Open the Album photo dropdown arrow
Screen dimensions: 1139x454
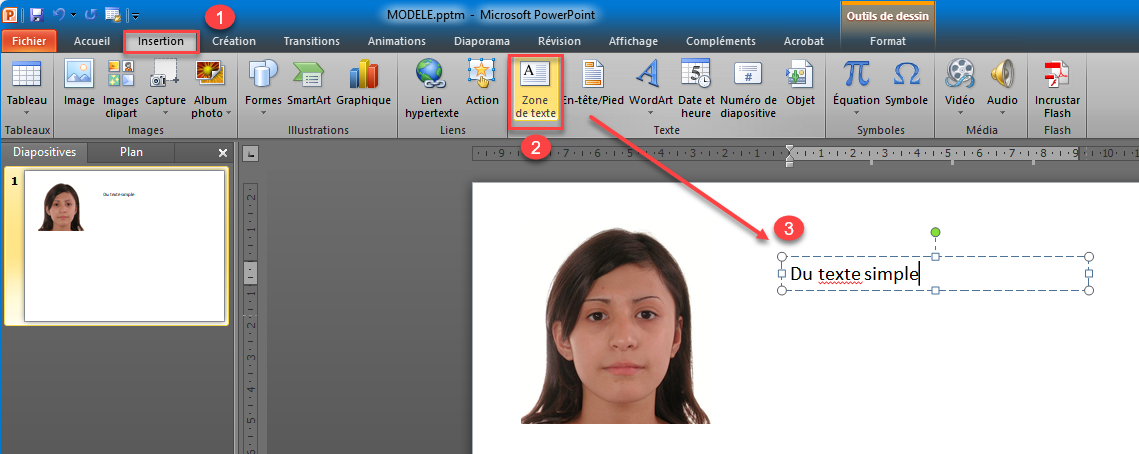[229, 113]
